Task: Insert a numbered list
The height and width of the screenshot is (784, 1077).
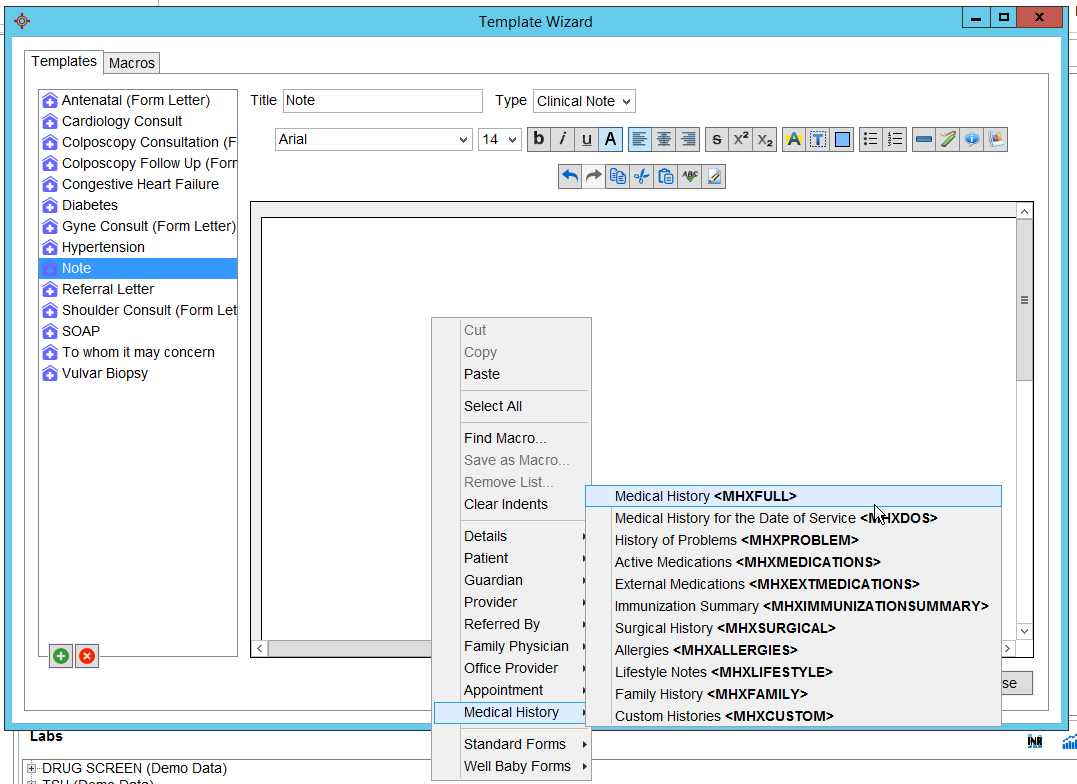Action: (895, 139)
